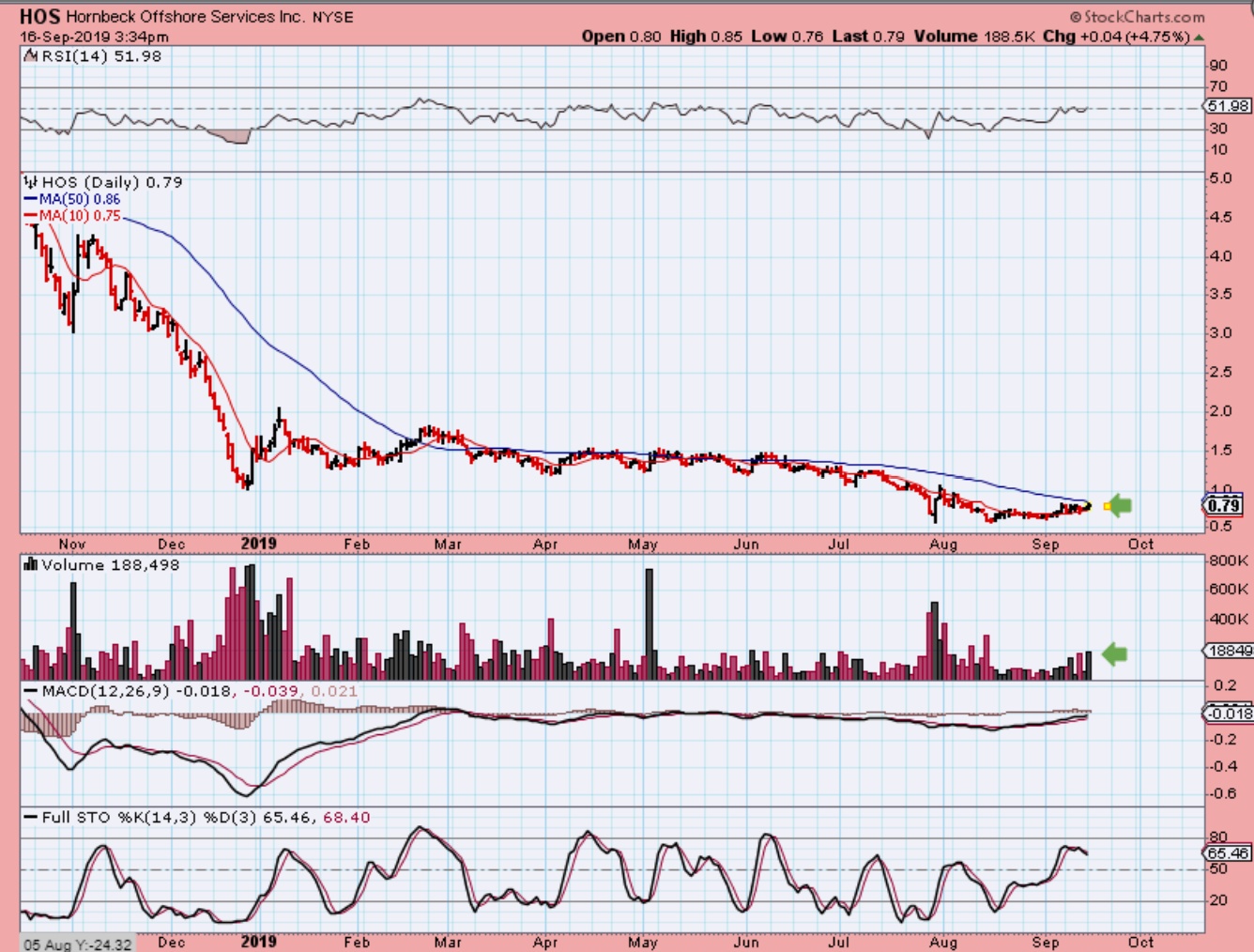The width and height of the screenshot is (1254, 952).
Task: Click the 51.98 RSI value tag on the axis
Action: click(1228, 106)
